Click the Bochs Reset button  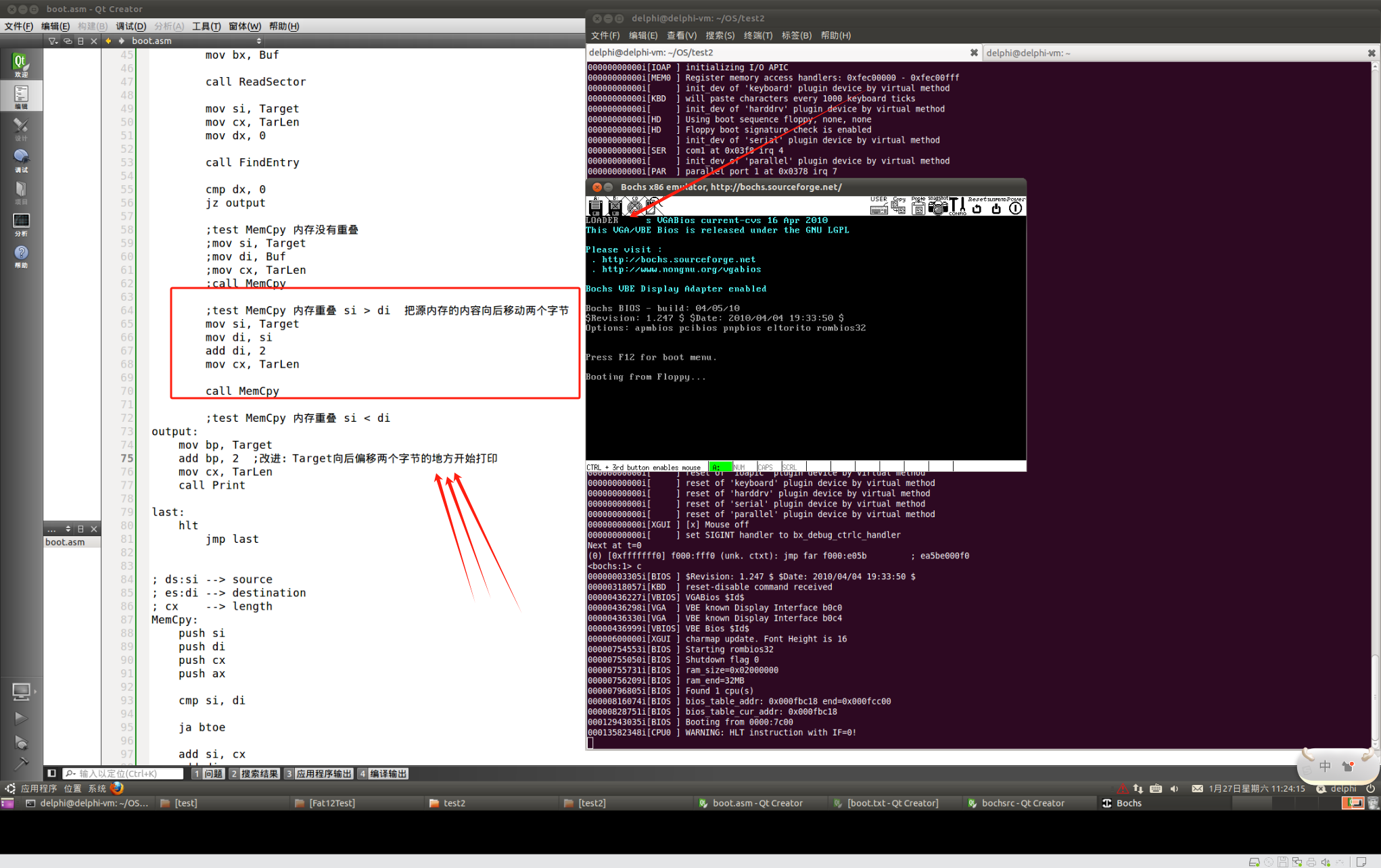pos(977,208)
